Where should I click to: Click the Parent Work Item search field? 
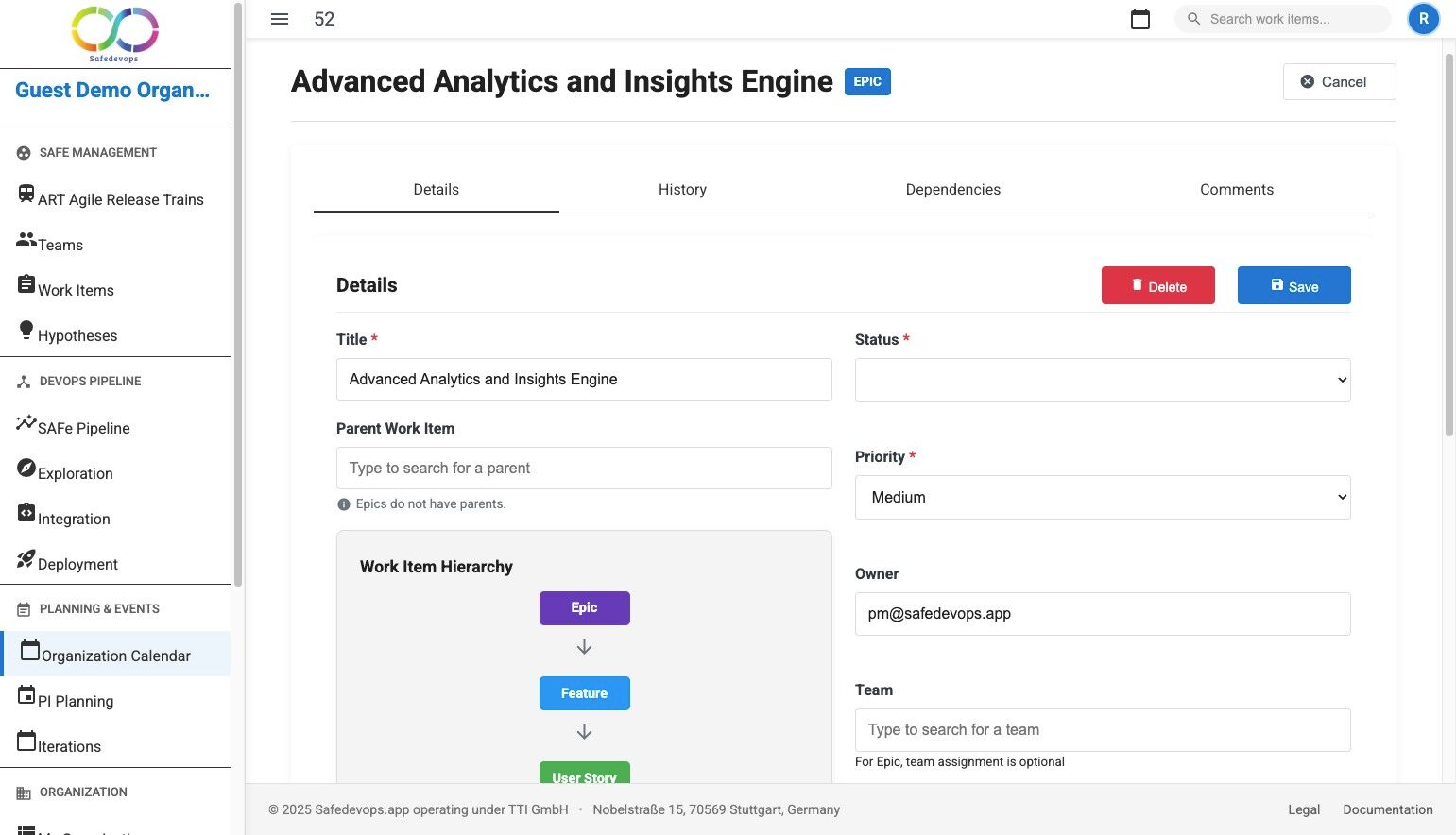[584, 469]
